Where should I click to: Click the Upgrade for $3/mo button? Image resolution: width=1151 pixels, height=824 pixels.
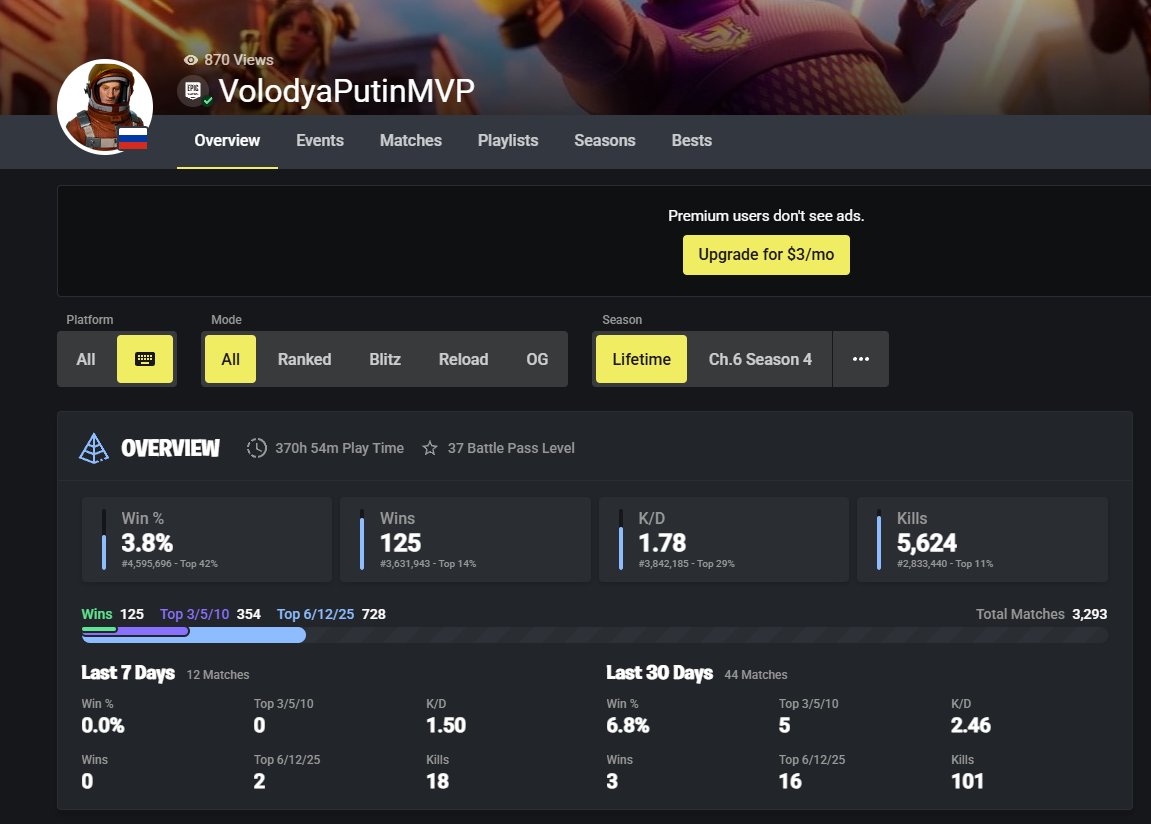pyautogui.click(x=766, y=255)
